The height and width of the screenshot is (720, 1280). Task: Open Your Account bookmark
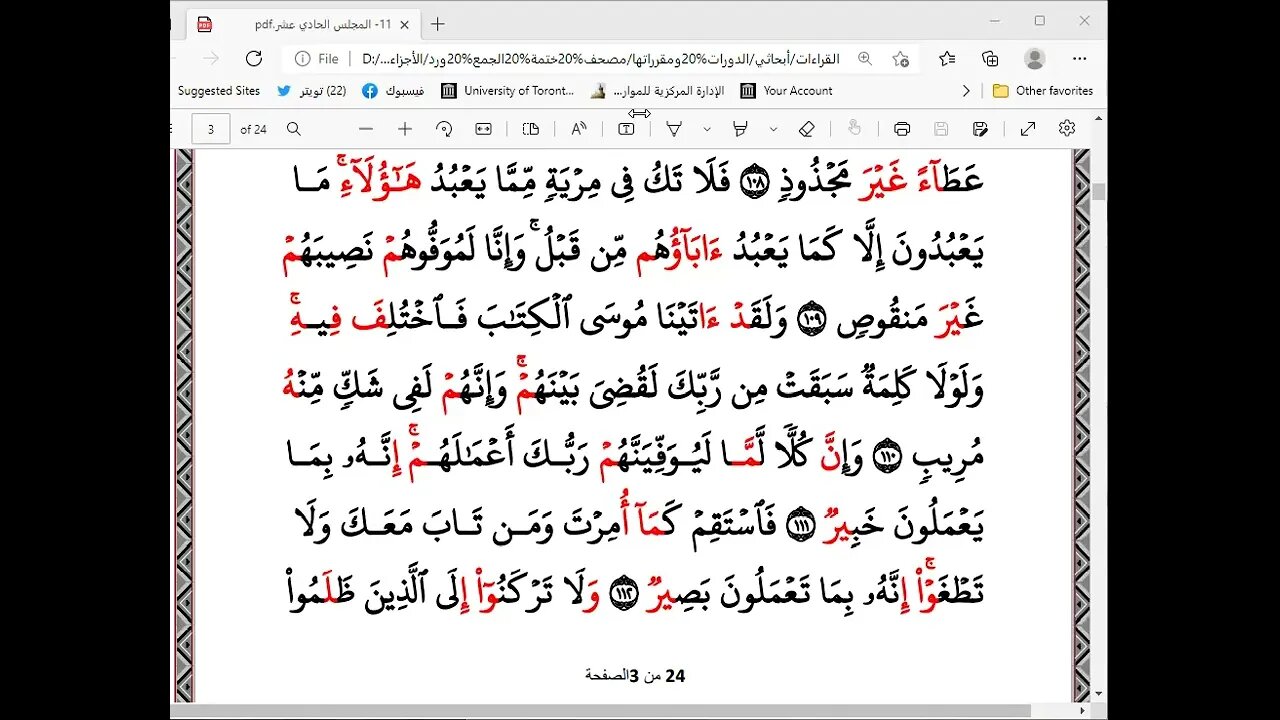coord(786,91)
